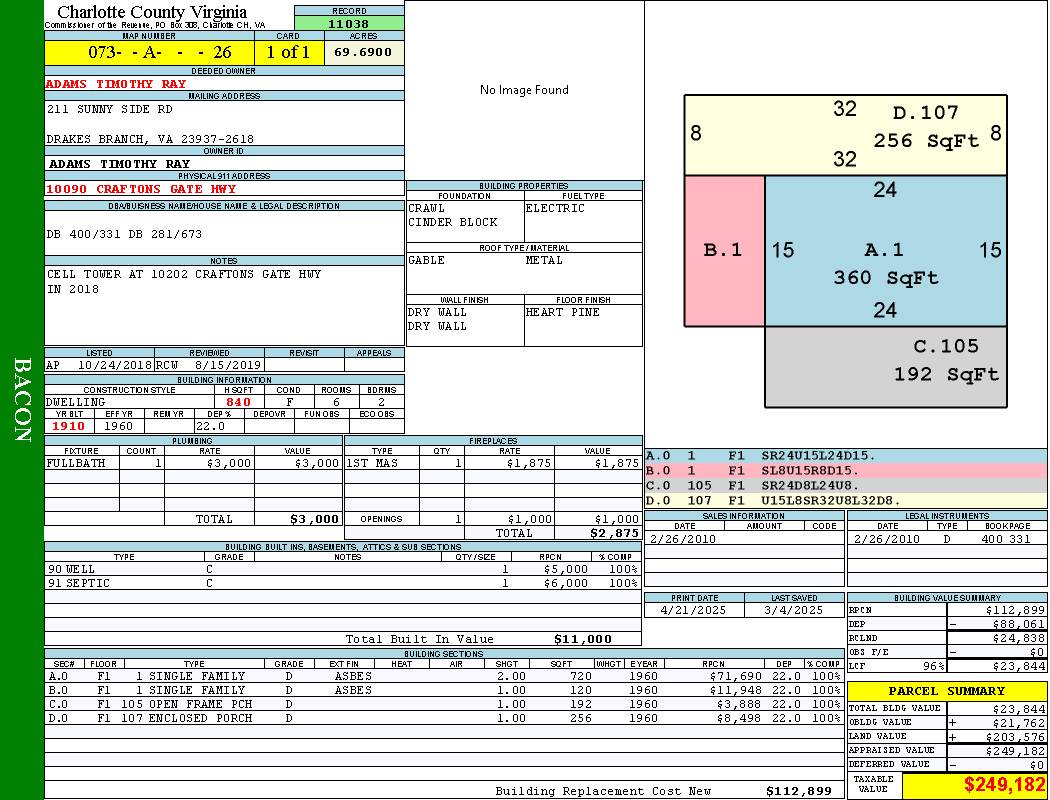Select the yellow map number field

click(x=149, y=52)
